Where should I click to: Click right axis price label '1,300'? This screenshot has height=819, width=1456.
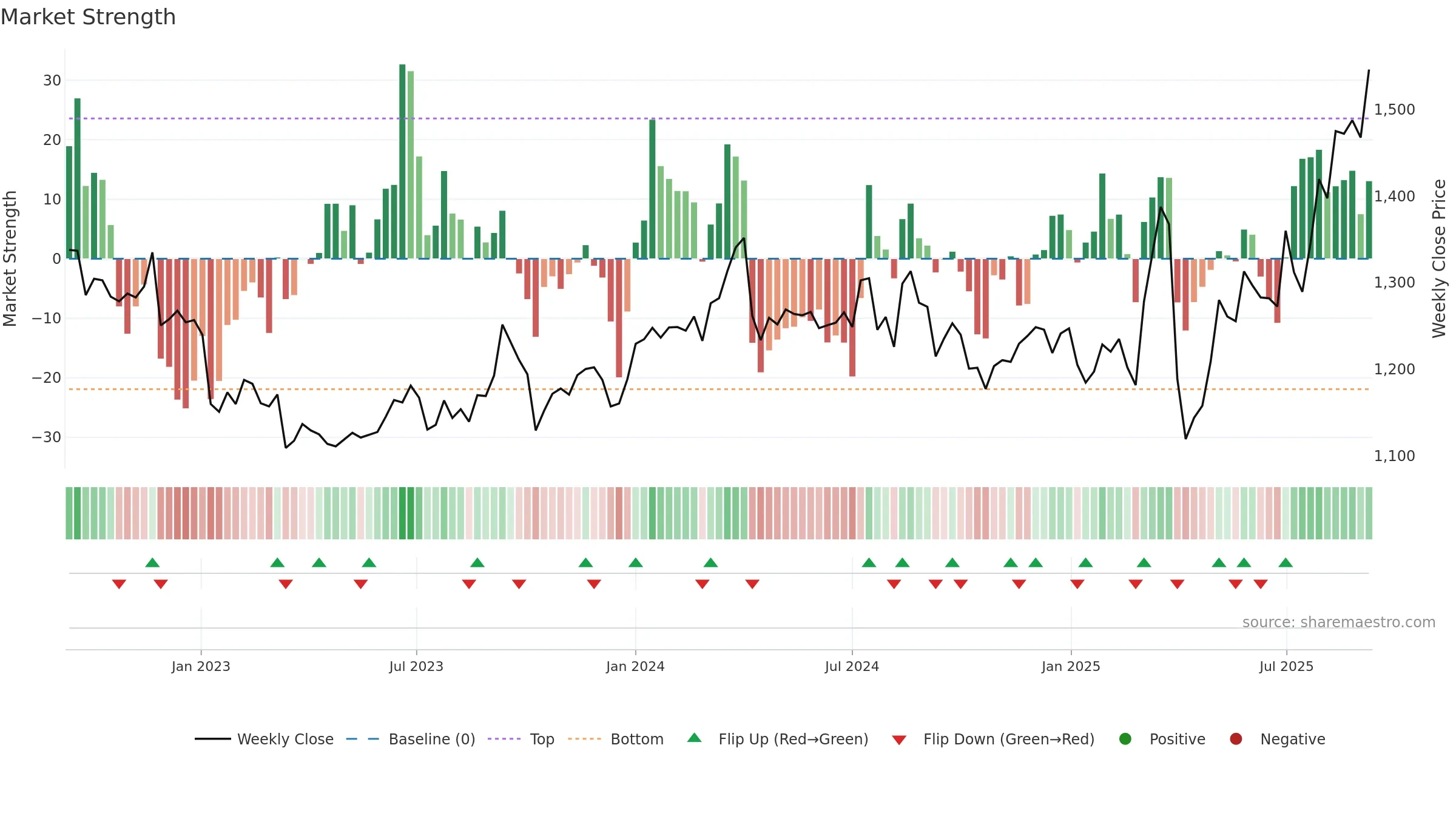click(1394, 283)
